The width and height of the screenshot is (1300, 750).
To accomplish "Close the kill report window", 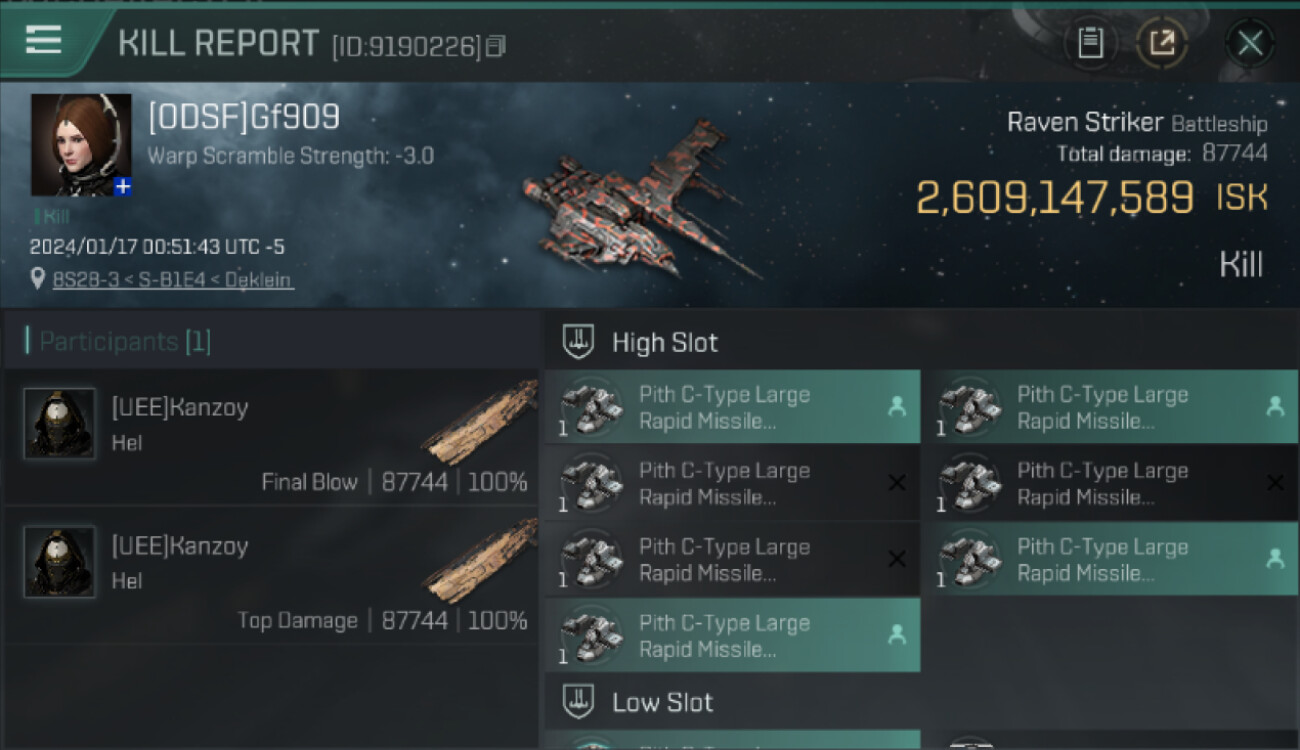I will (1249, 43).
